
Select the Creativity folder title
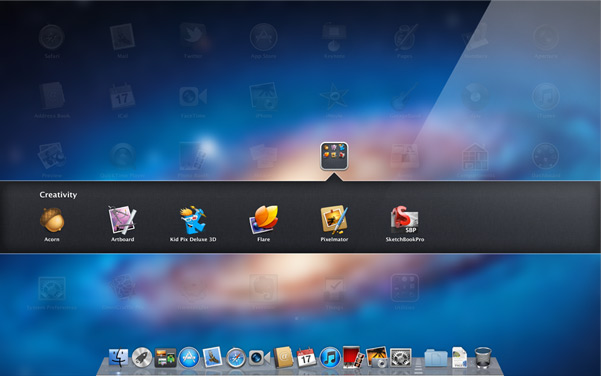58,195
